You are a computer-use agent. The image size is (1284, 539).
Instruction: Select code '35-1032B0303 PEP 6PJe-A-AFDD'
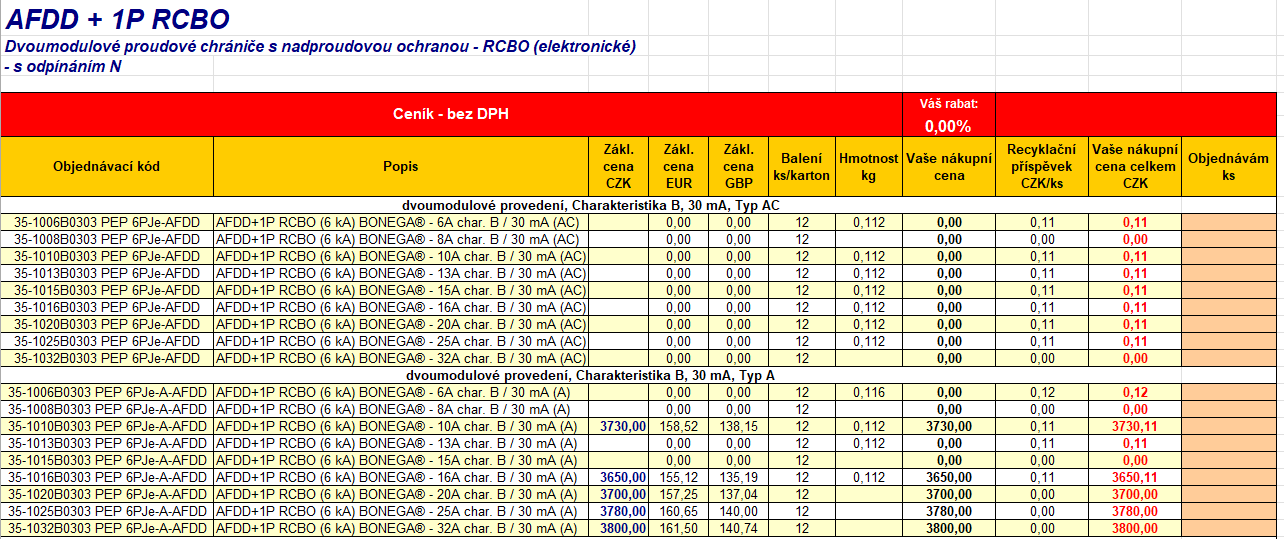point(107,528)
